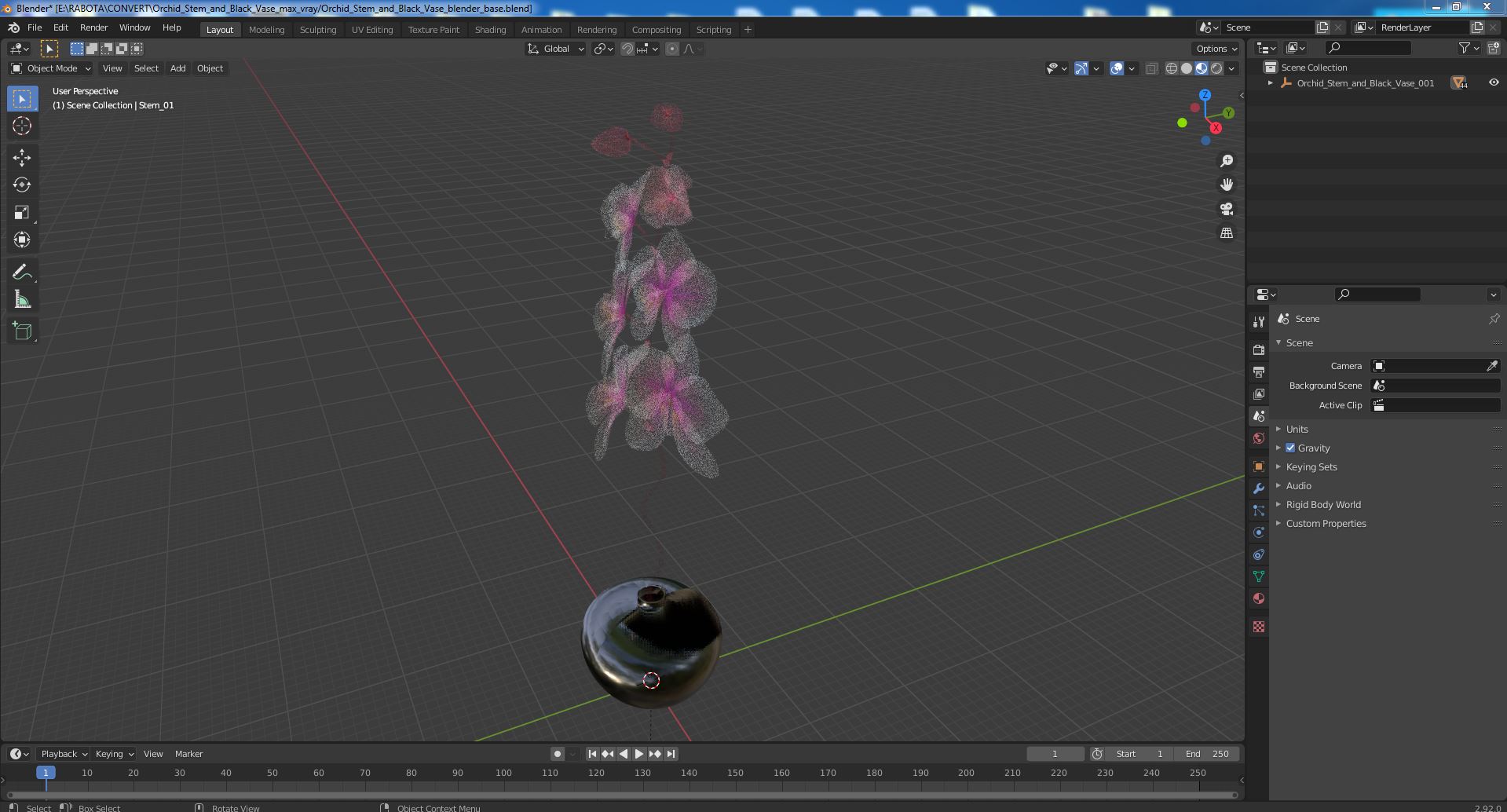The width and height of the screenshot is (1507, 812).
Task: Open the Object Mode dropdown
Action: coord(51,68)
